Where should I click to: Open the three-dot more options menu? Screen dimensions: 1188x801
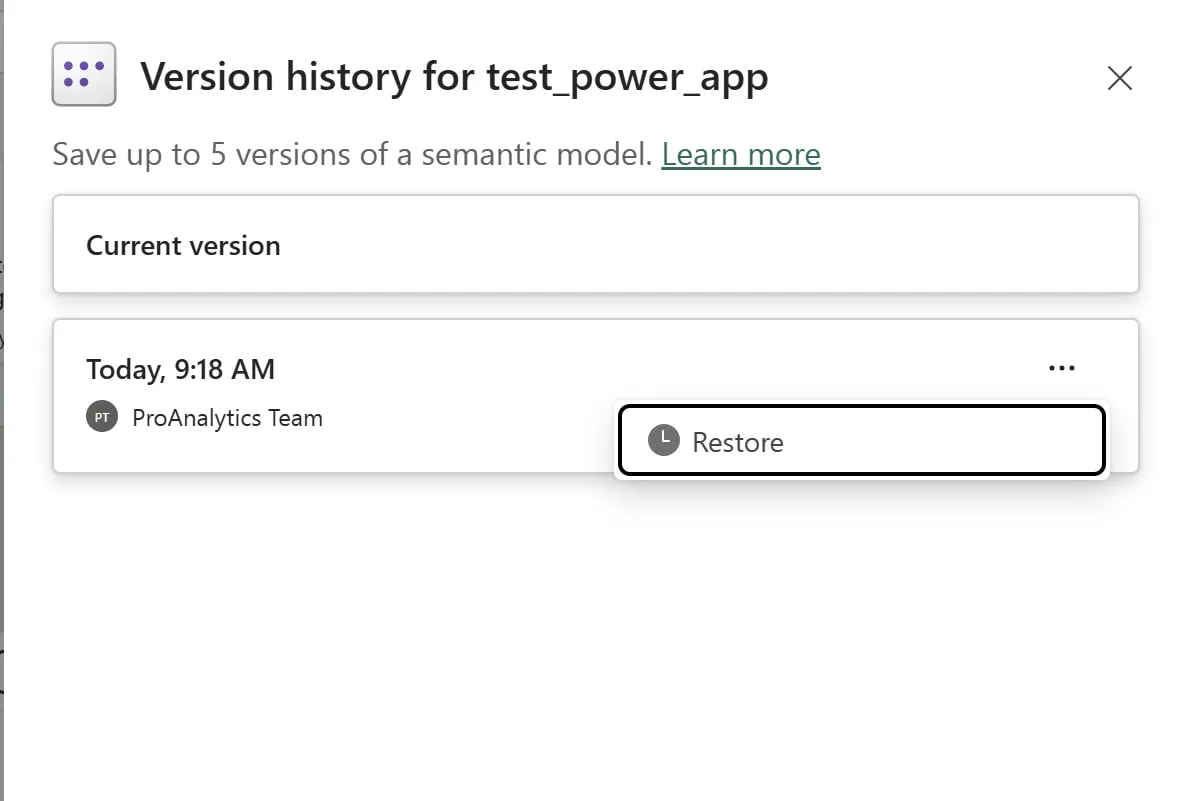pos(1061,369)
